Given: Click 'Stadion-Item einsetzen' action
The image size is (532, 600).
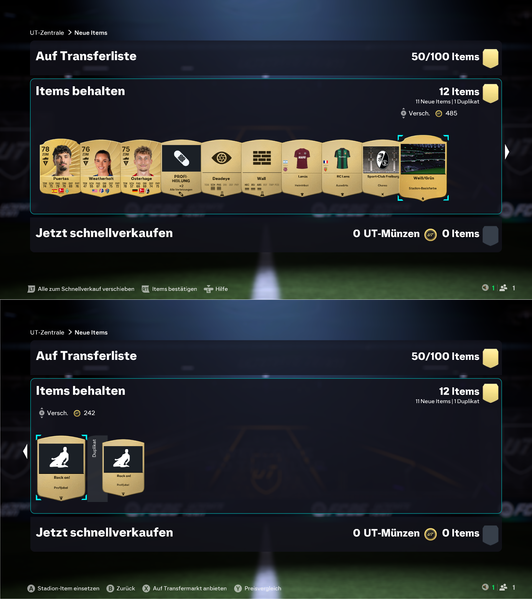Looking at the screenshot, I should [64, 589].
